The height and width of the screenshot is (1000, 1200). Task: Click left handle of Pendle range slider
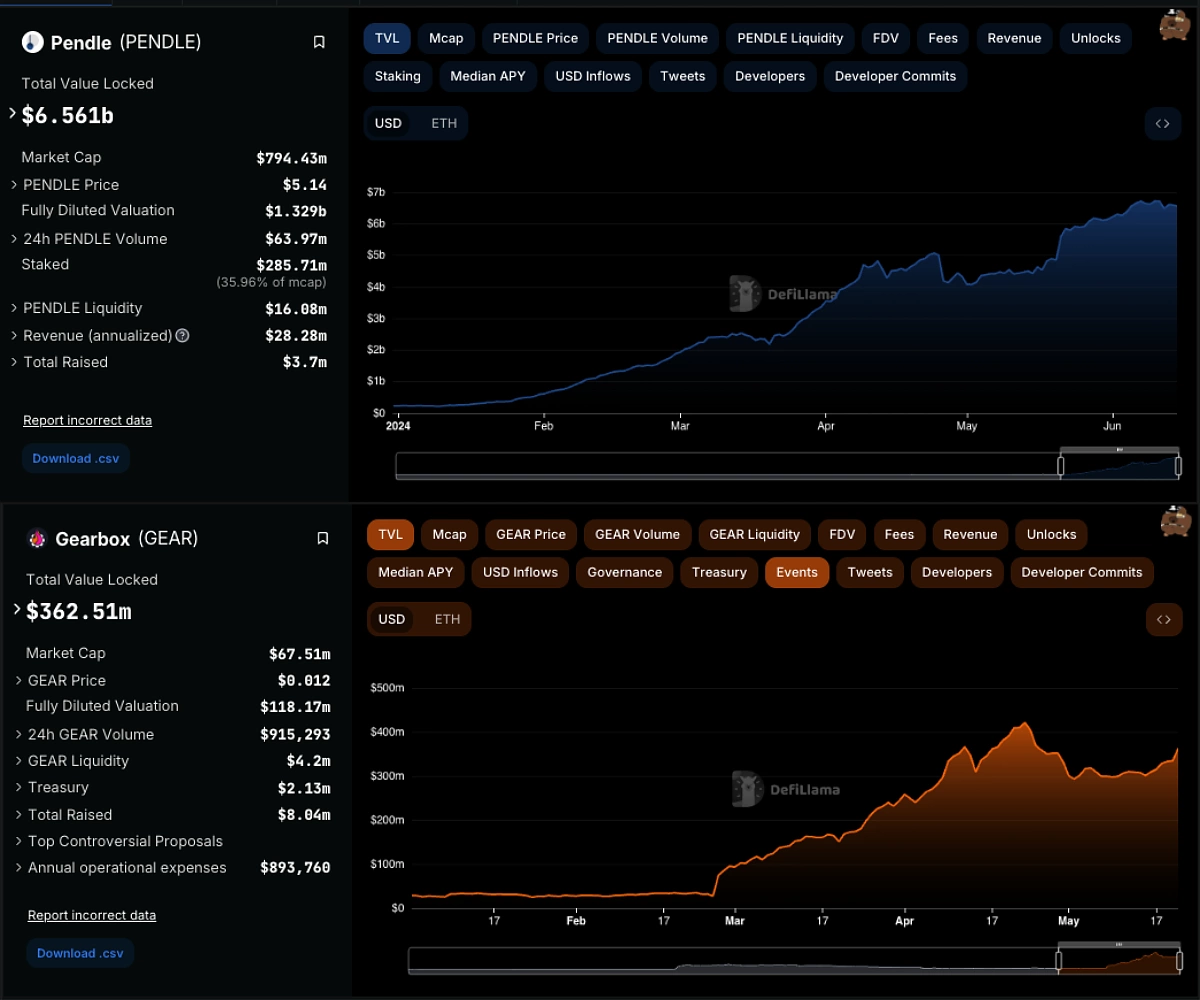tap(1061, 466)
